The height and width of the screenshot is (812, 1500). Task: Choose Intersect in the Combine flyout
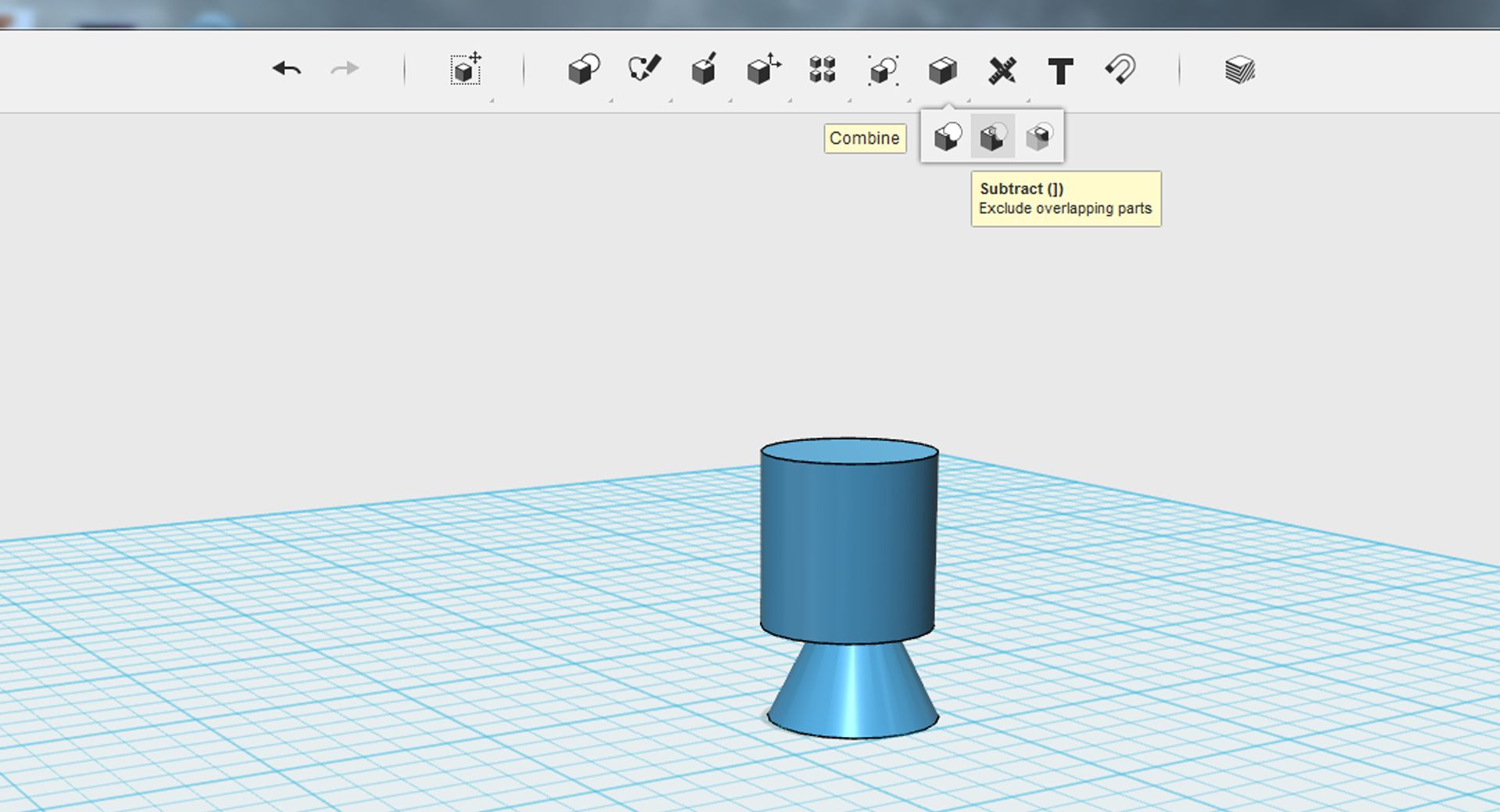tap(1039, 137)
